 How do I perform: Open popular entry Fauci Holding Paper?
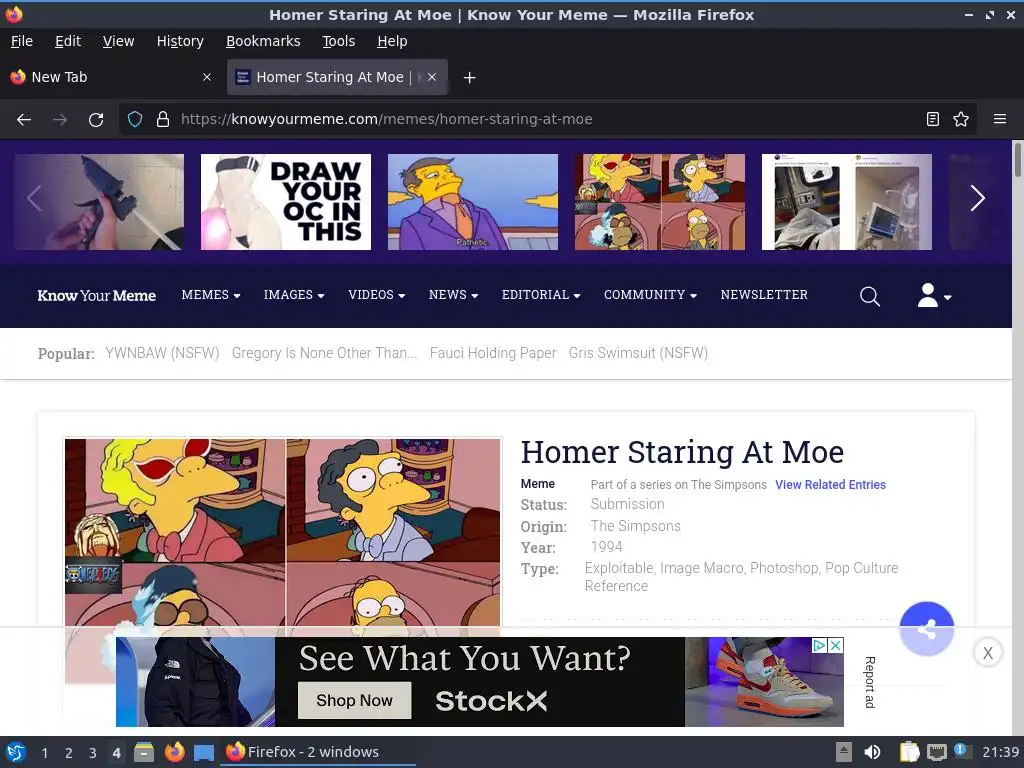pyautogui.click(x=493, y=353)
